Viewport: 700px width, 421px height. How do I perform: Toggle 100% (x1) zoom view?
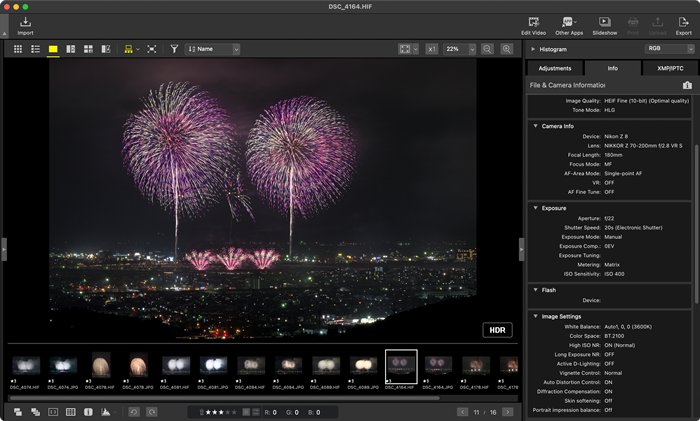431,48
